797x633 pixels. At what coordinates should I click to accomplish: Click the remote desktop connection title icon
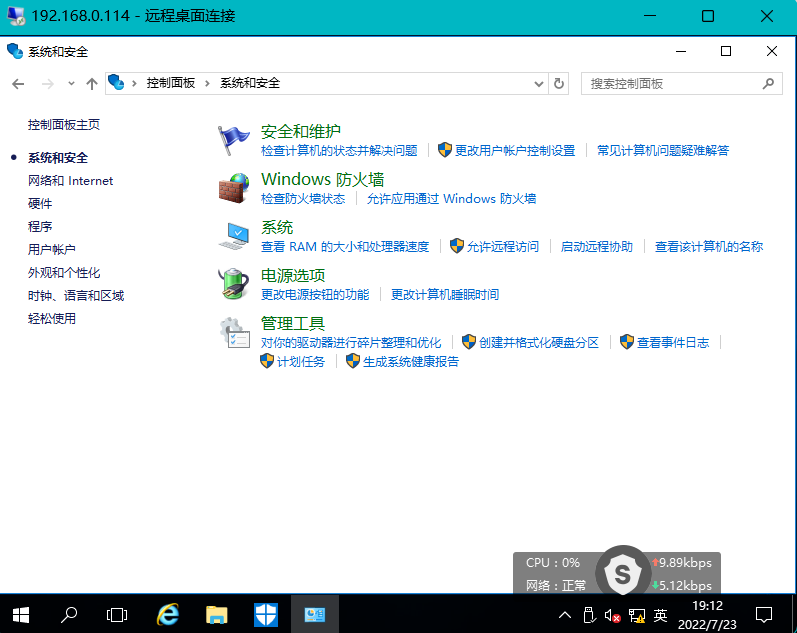[16, 16]
